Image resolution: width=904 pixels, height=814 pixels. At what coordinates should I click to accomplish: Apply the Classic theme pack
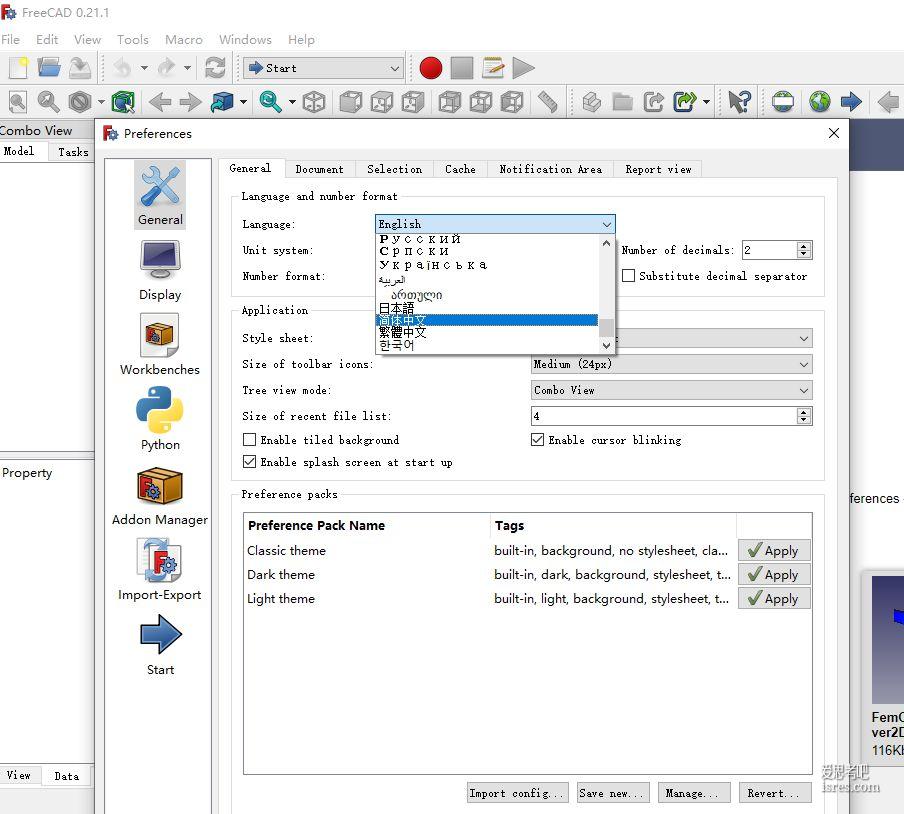coord(774,551)
